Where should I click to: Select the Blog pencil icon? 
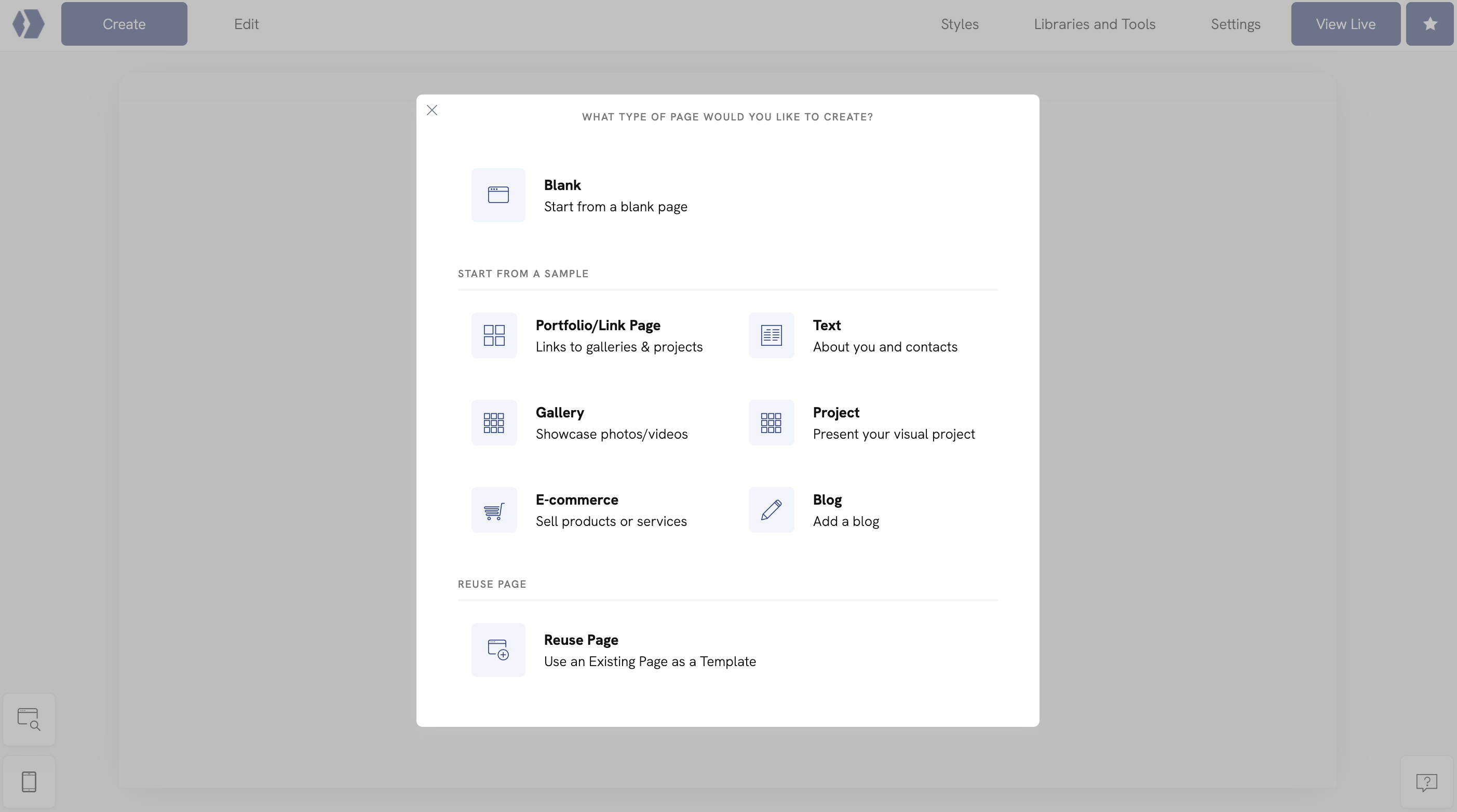coord(771,509)
